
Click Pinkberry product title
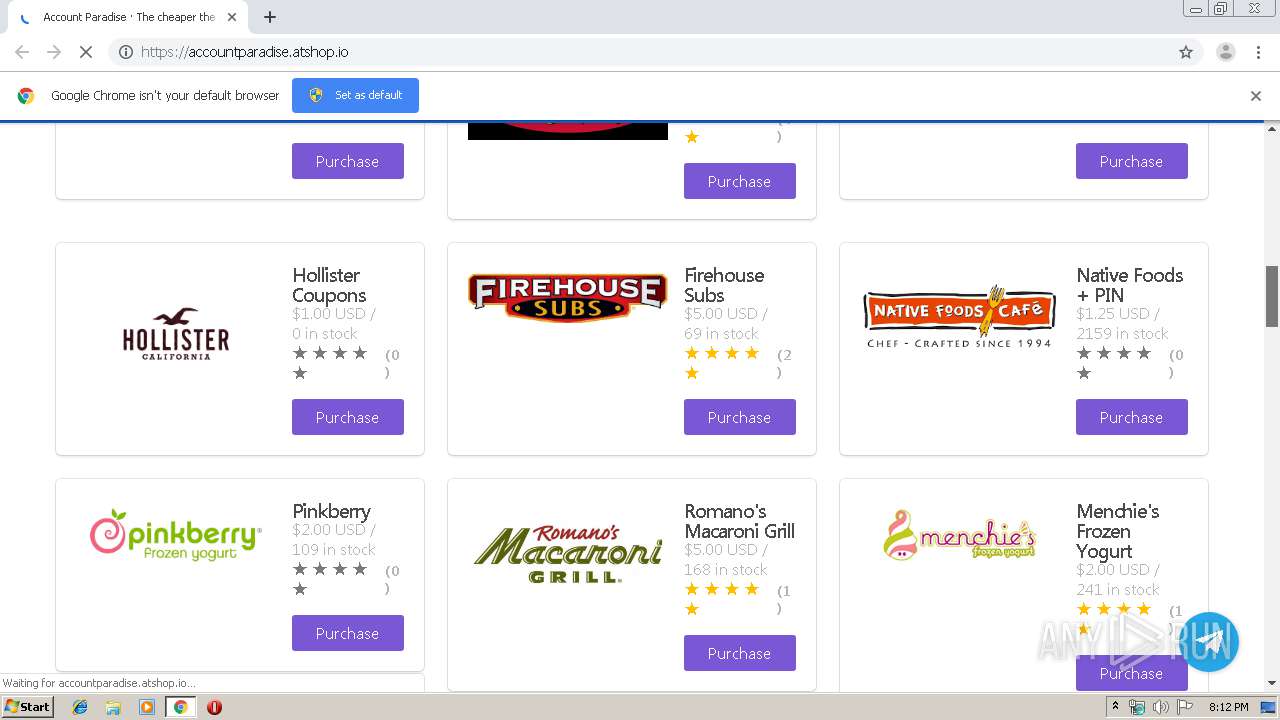[x=331, y=511]
